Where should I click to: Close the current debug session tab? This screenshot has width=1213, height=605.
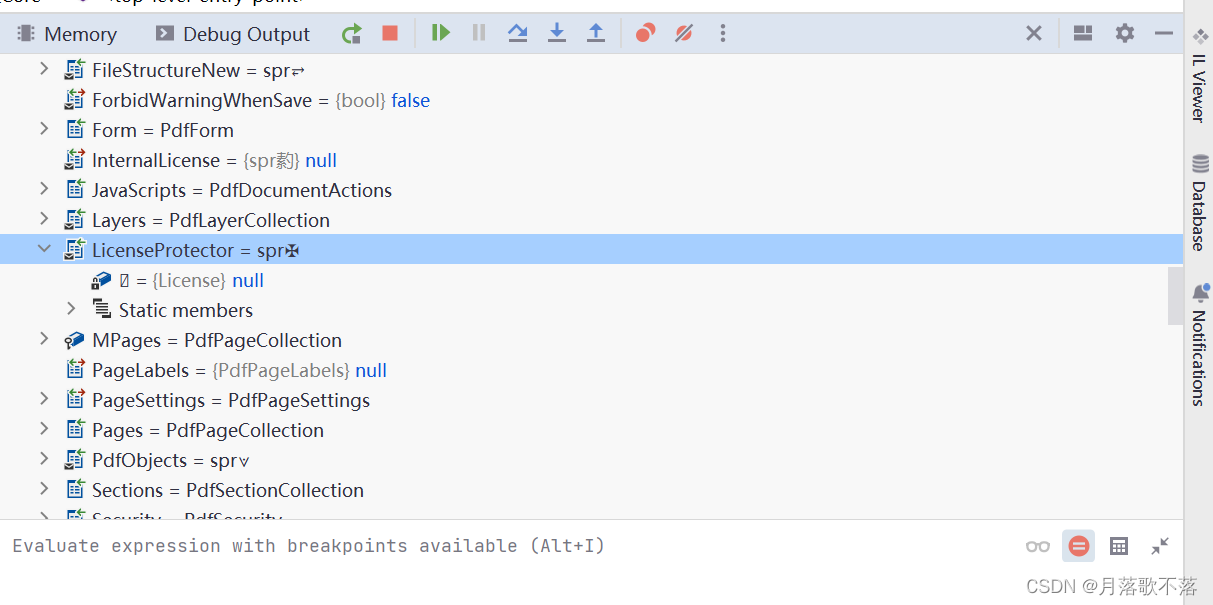1034,33
